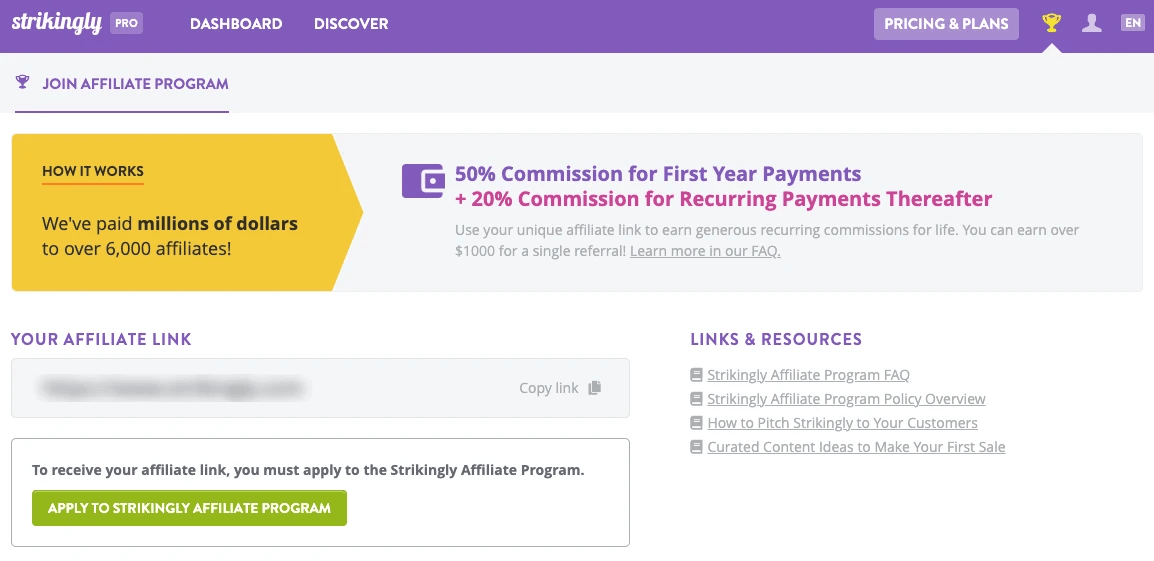Click the Pricing & Plans button
1154x561 pixels.
pos(946,24)
